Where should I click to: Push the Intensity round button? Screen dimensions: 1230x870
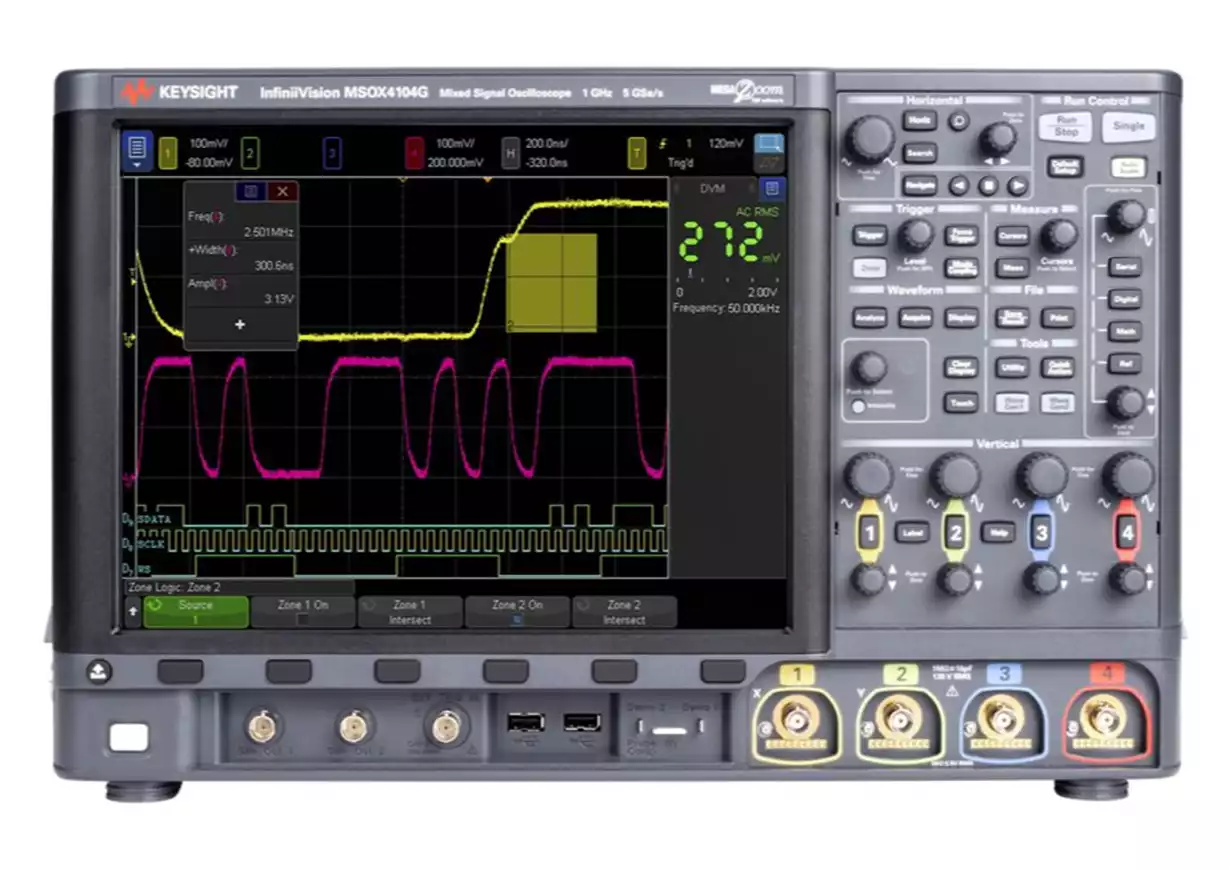click(x=857, y=406)
